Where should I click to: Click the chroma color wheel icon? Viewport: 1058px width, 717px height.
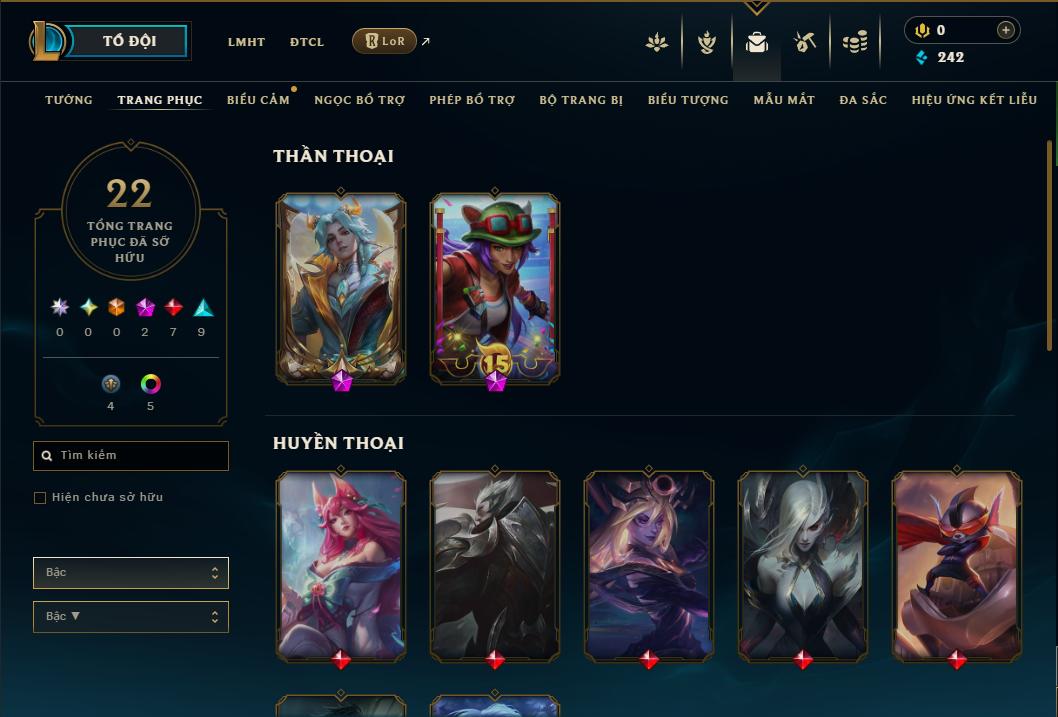150,384
